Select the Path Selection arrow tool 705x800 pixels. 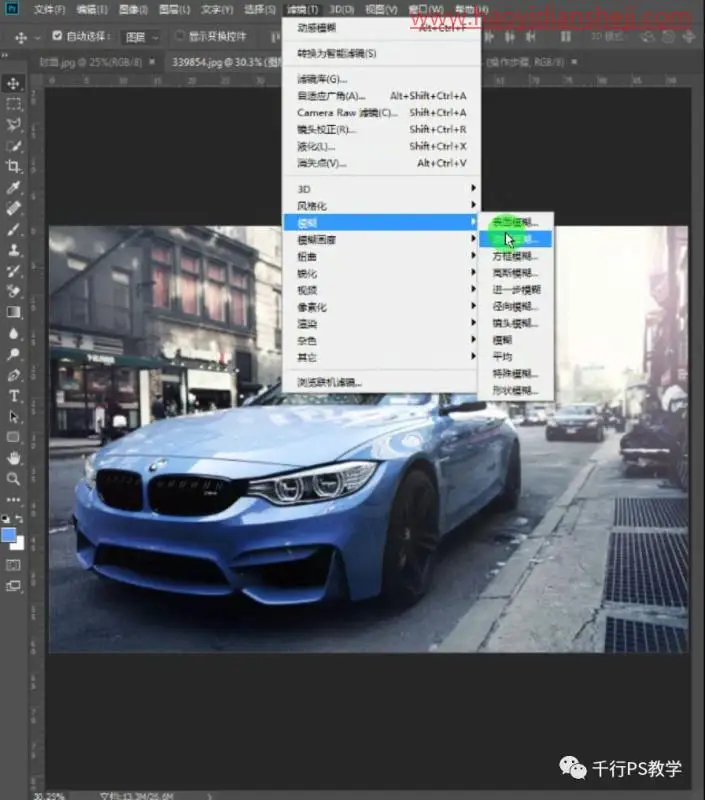[x=14, y=417]
